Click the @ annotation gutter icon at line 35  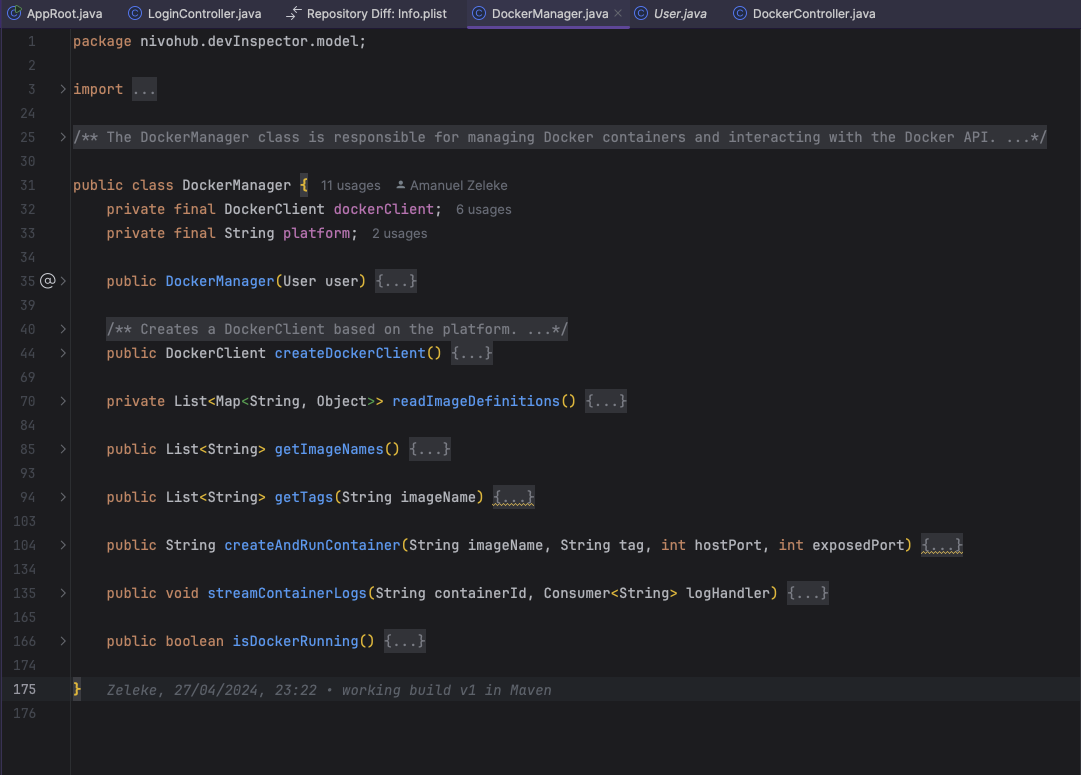(x=47, y=281)
